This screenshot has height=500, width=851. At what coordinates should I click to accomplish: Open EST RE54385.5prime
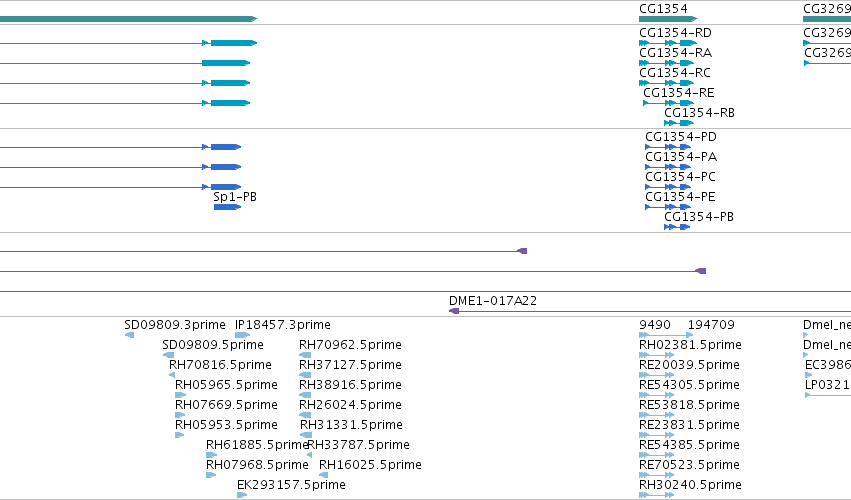[x=689, y=445]
